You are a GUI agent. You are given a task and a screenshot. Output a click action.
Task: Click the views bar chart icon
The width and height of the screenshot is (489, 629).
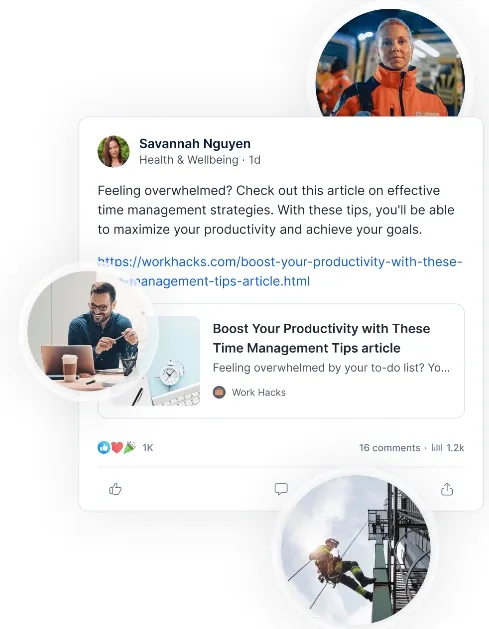(x=437, y=448)
